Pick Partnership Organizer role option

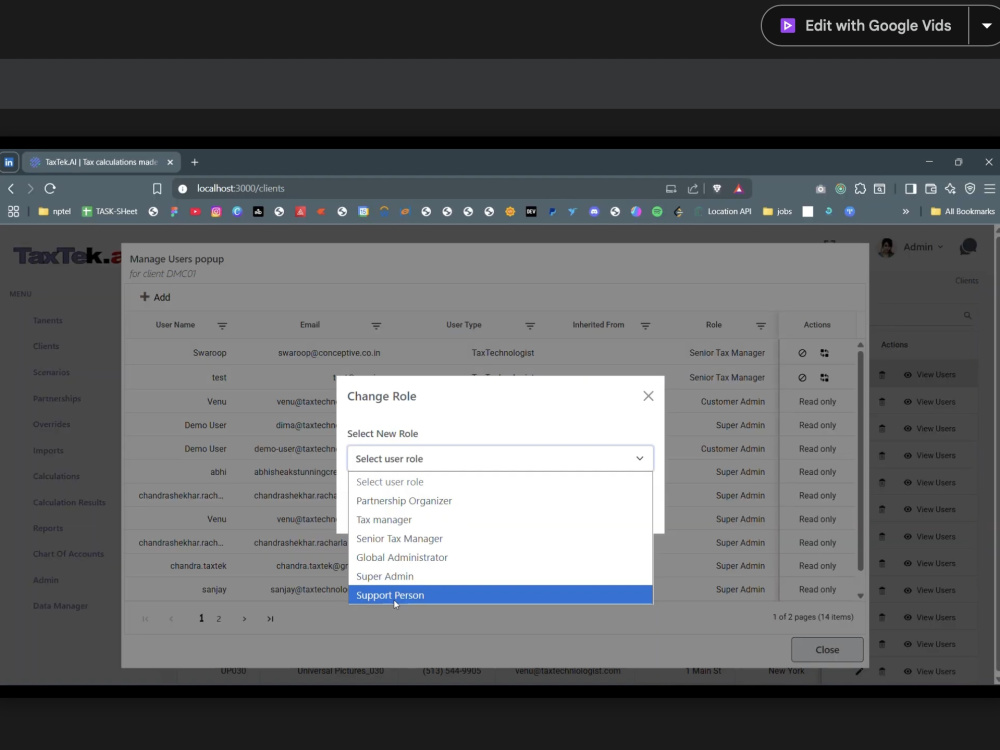tap(500, 501)
